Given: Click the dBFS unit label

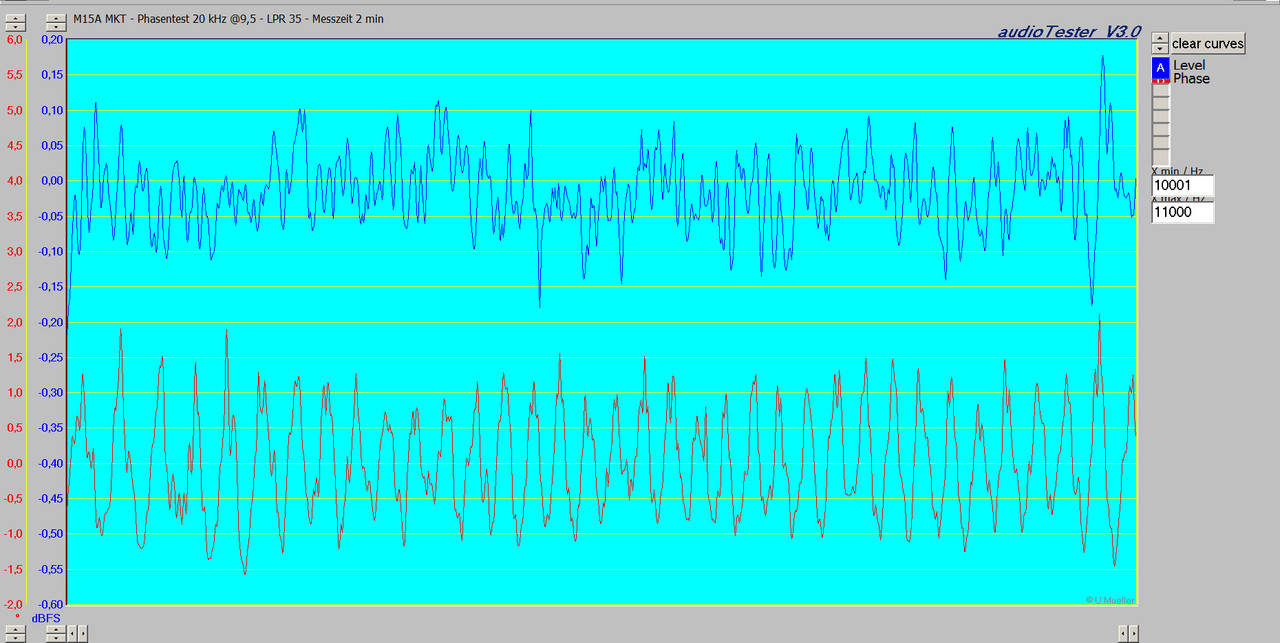Looking at the screenshot, I should pos(46,618).
